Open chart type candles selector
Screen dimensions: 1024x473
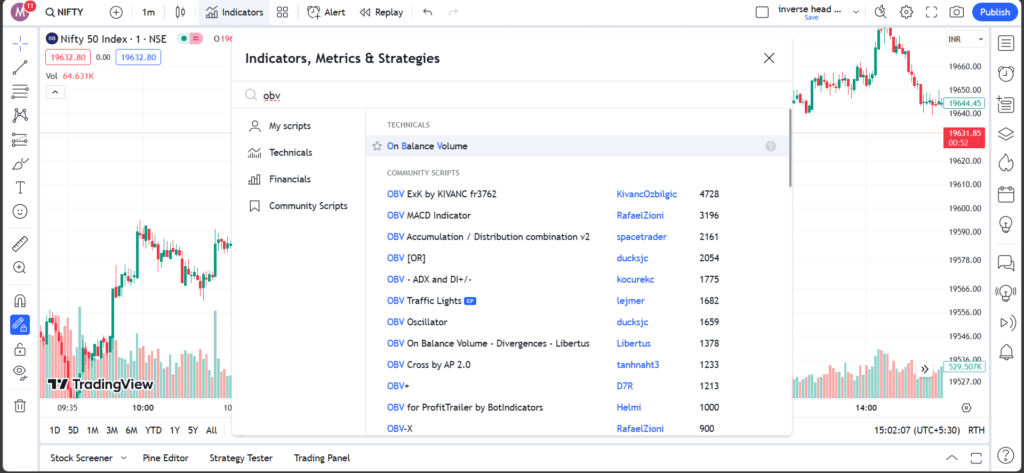[181, 12]
